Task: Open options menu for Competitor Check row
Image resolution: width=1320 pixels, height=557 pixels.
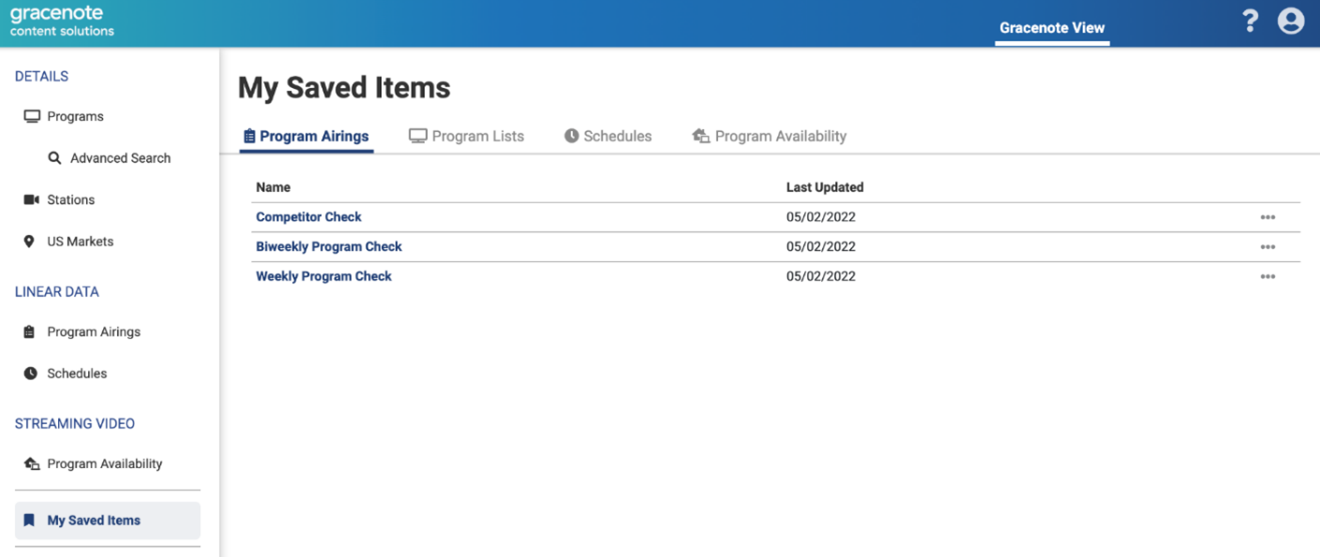Action: click(1267, 217)
